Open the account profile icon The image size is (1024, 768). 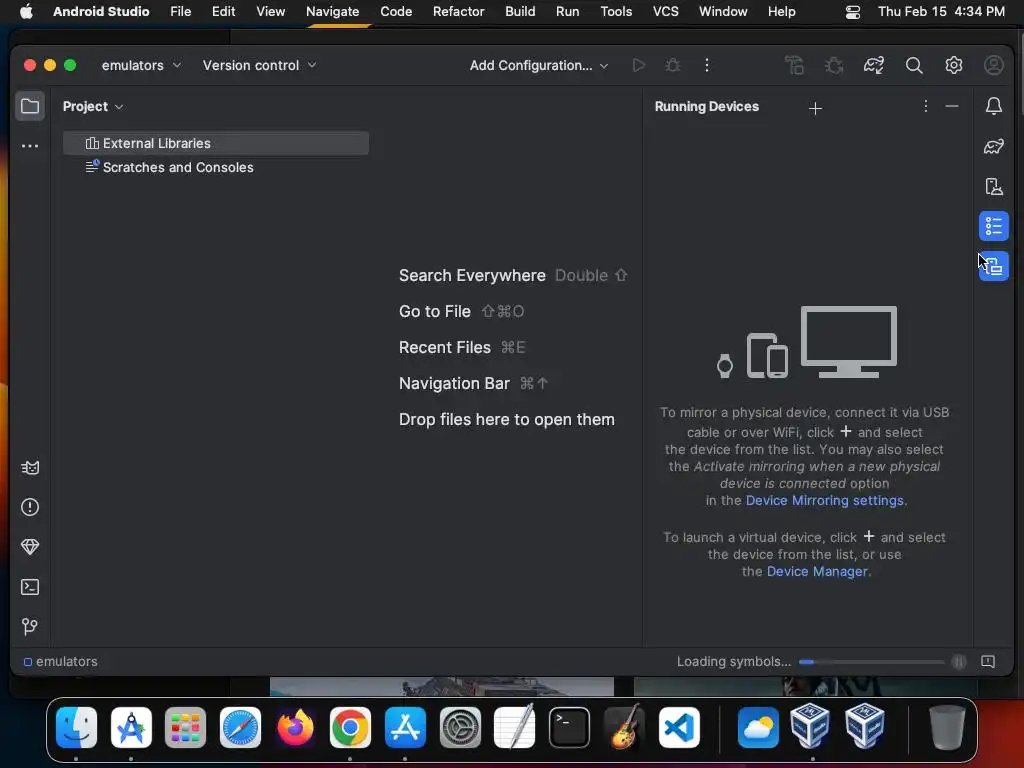click(994, 65)
